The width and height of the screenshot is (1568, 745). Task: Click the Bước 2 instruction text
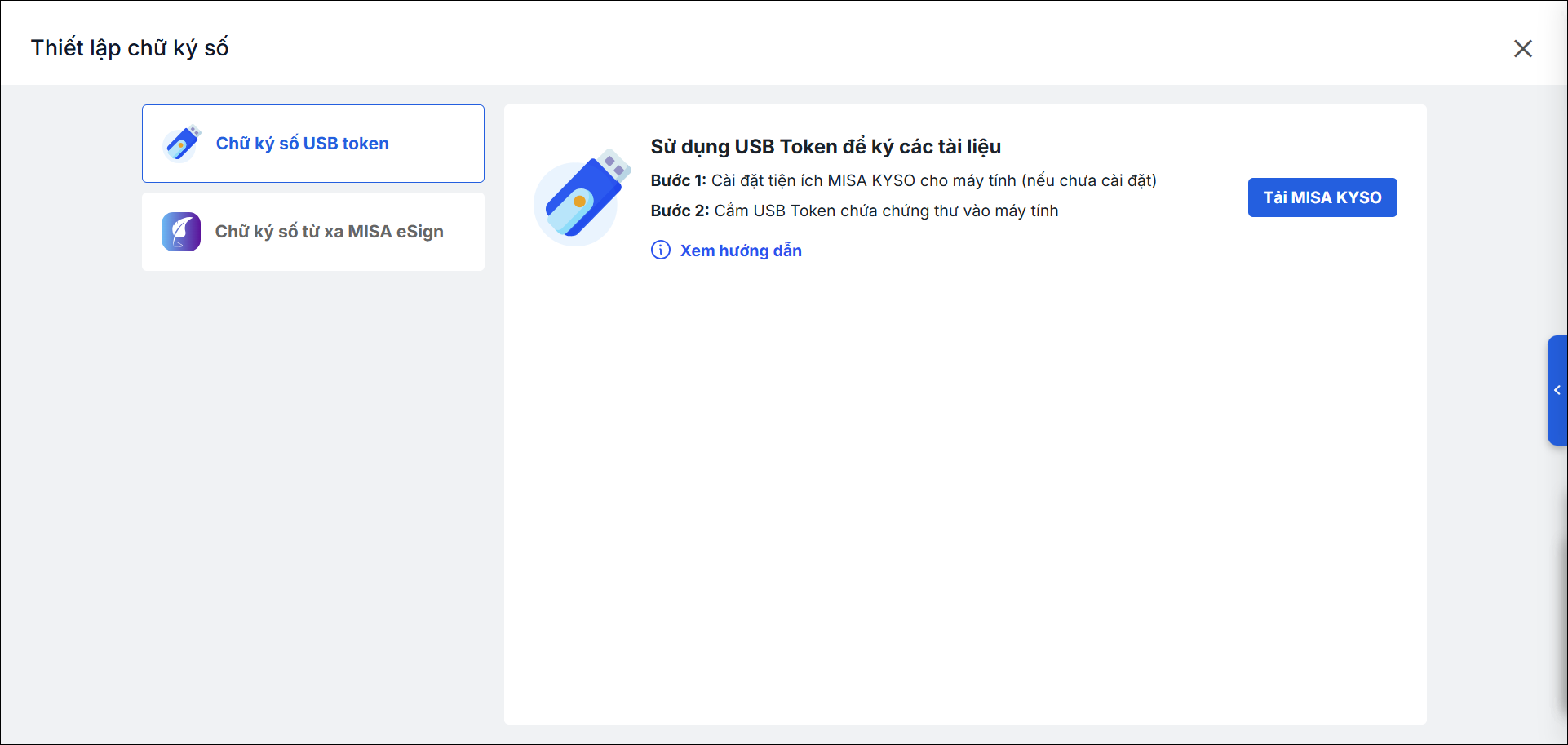point(854,211)
